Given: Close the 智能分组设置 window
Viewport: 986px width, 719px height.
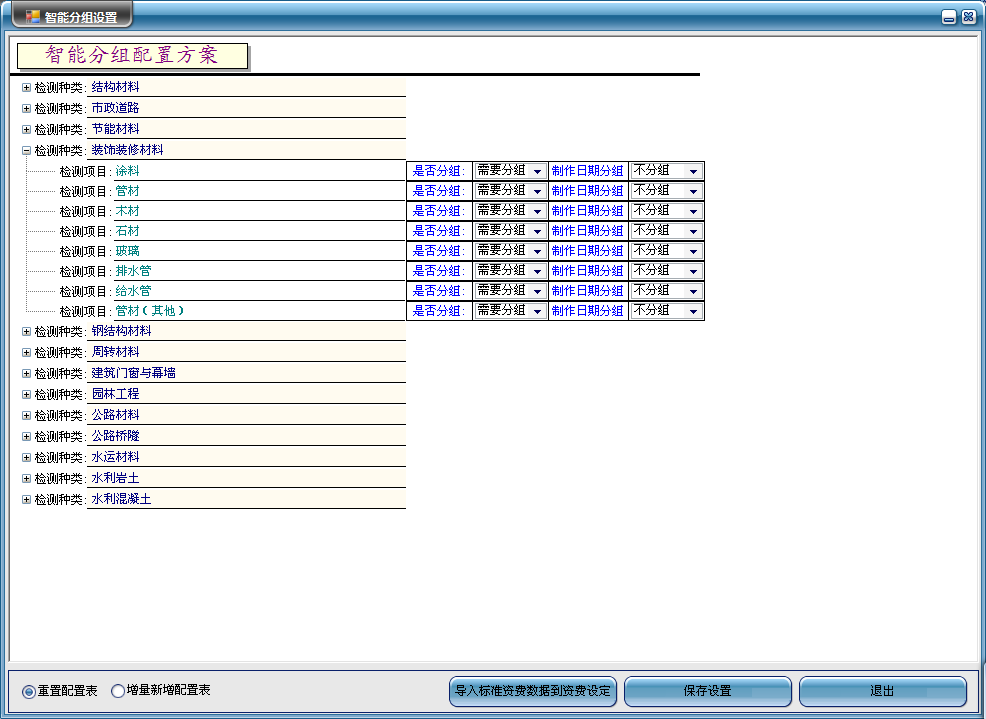Looking at the screenshot, I should (968, 17).
